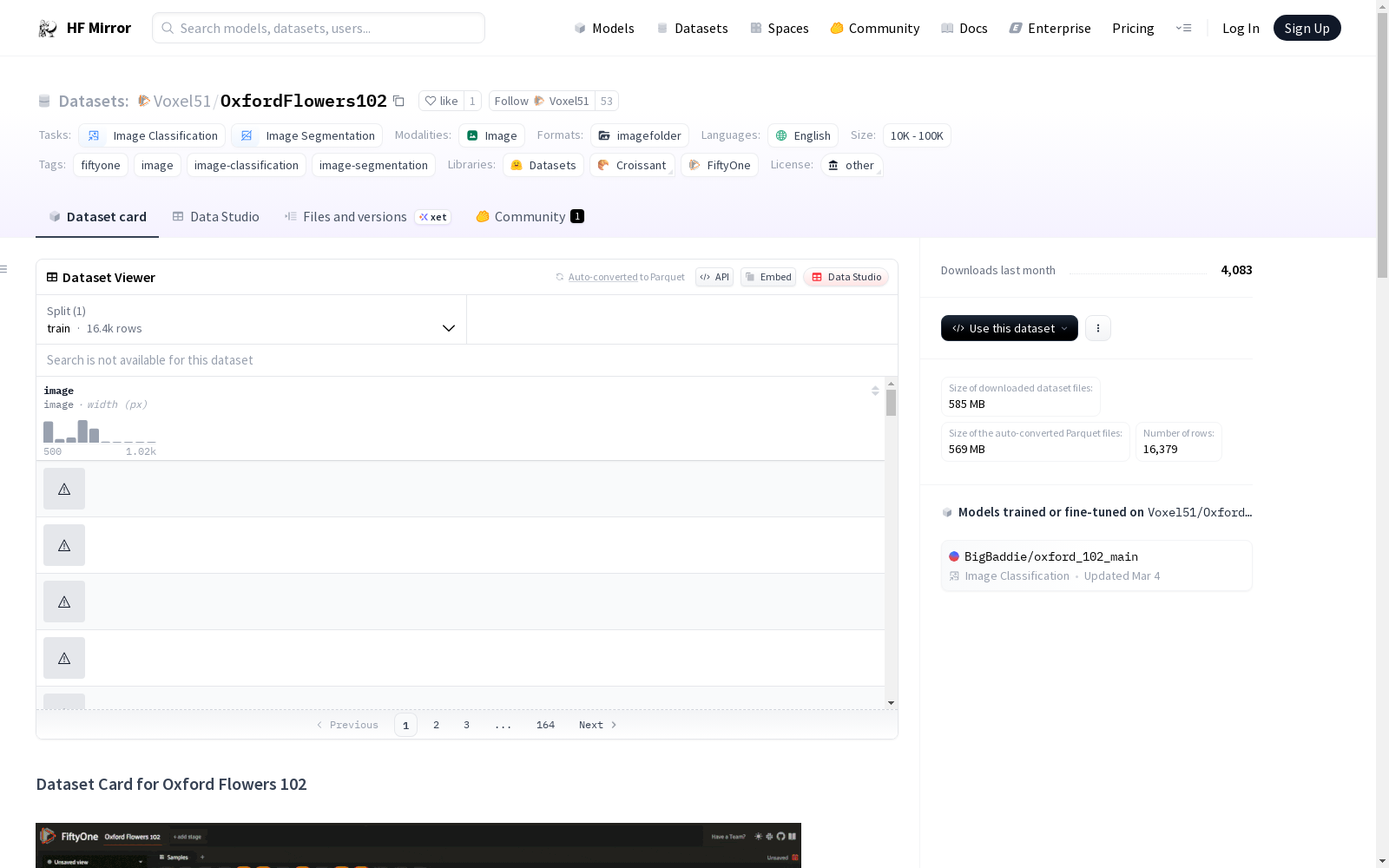The width and height of the screenshot is (1389, 868).
Task: Click the image-segmentation tag
Action: tap(373, 165)
